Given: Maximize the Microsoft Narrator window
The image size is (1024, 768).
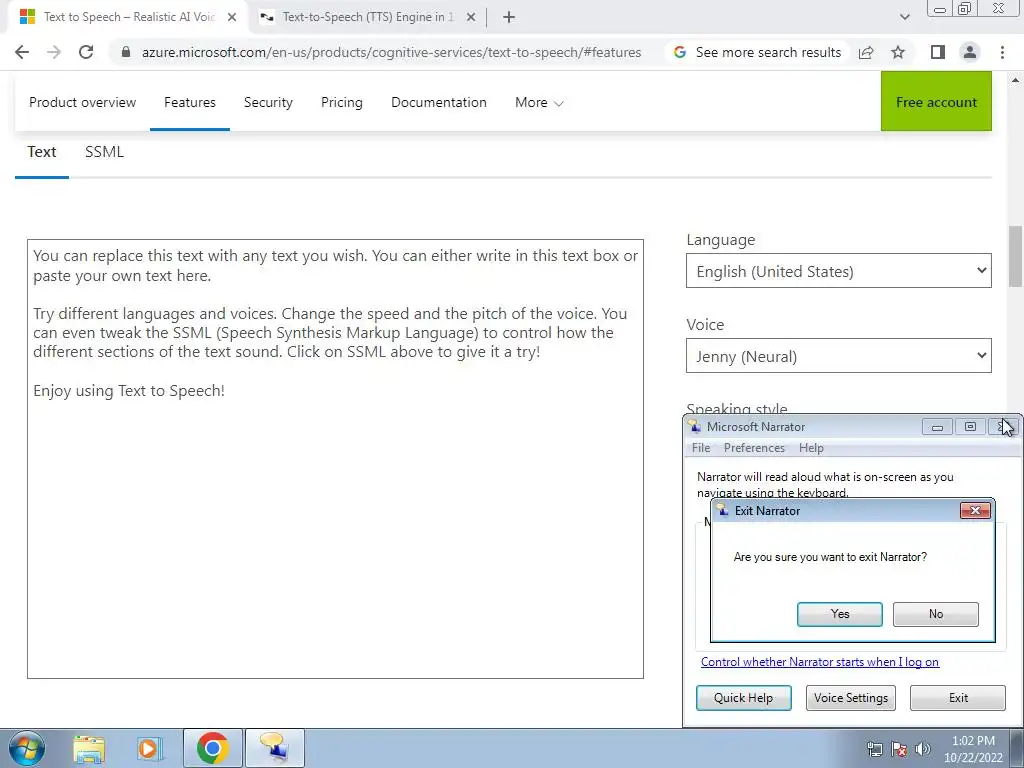Looking at the screenshot, I should 970,427.
